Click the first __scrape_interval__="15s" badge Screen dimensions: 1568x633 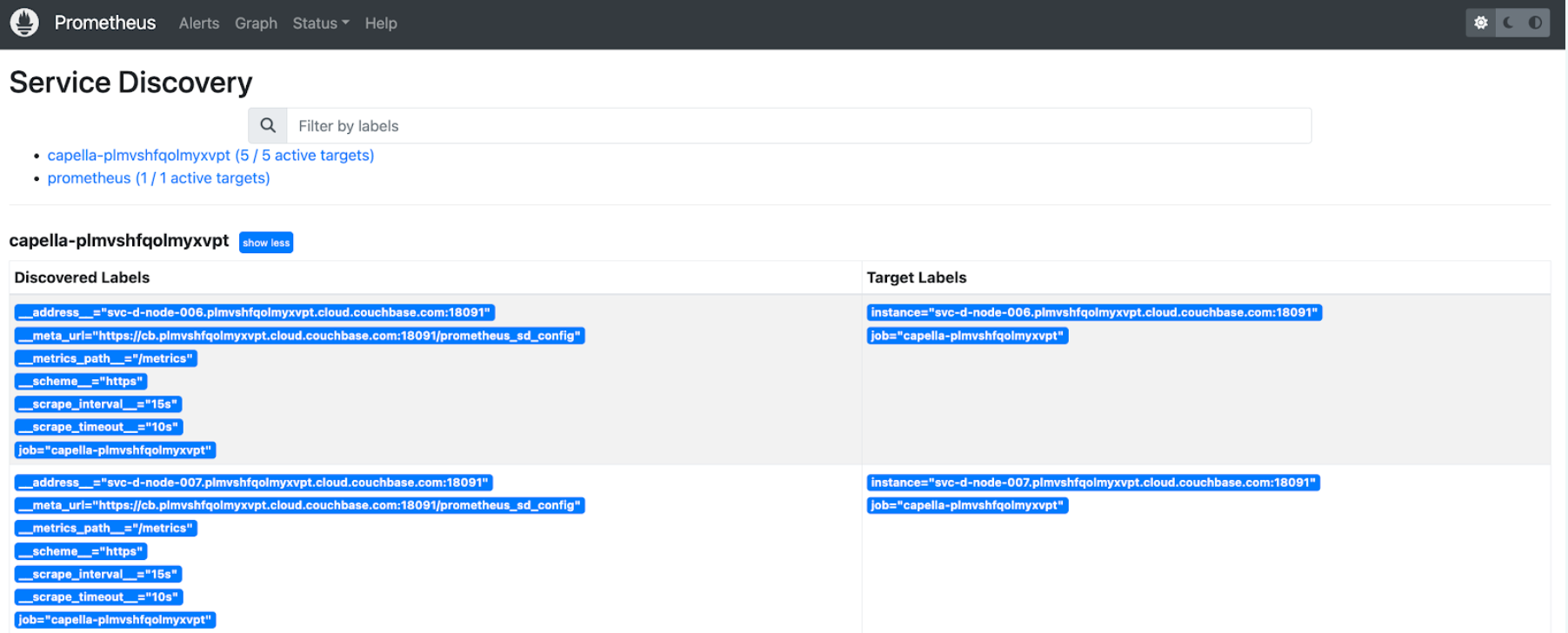pyautogui.click(x=98, y=404)
